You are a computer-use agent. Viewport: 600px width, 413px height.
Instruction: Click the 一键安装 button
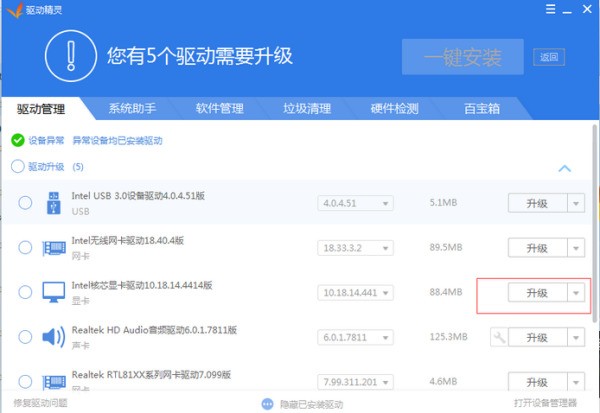coord(463,57)
